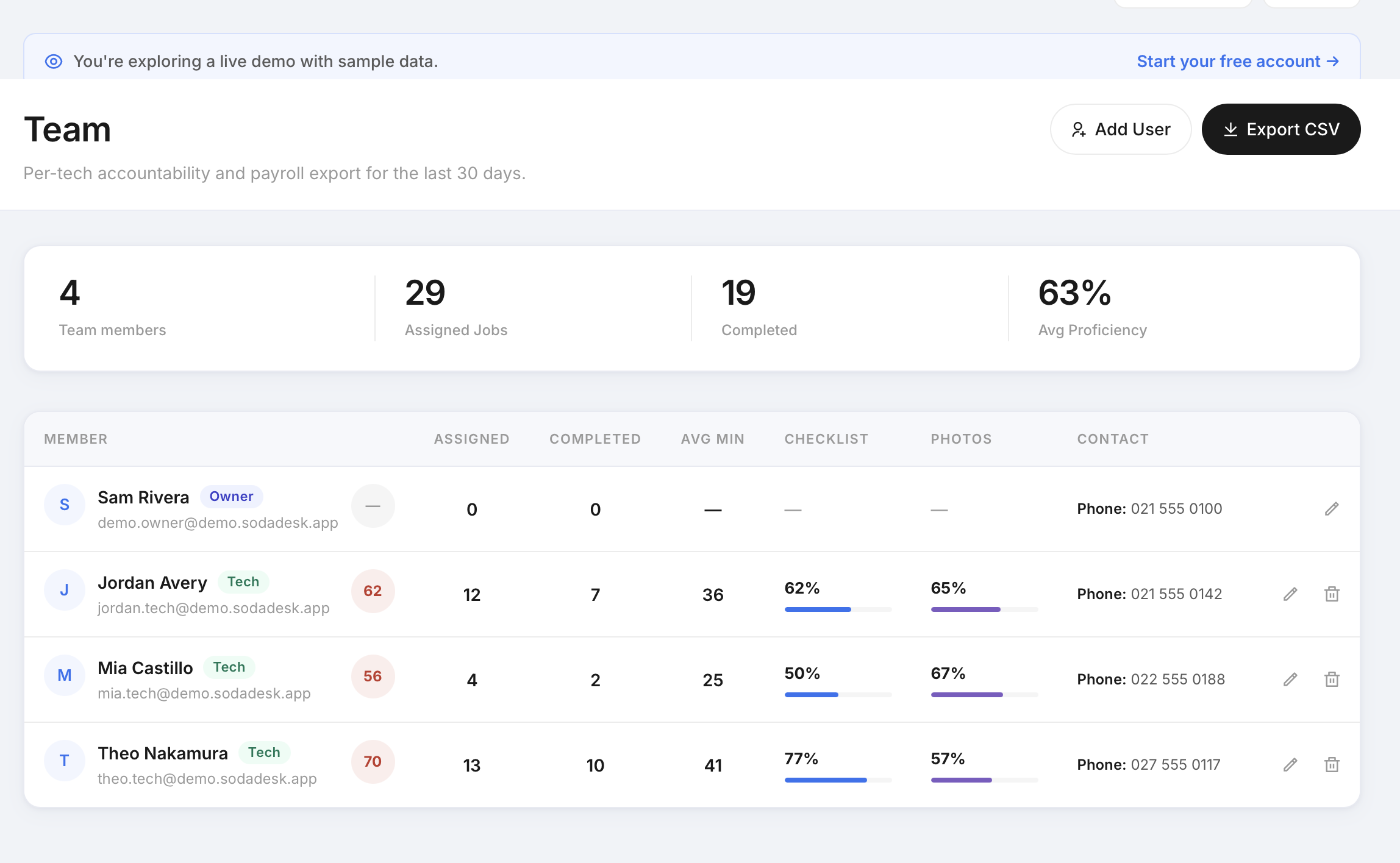Screen dimensions: 1400x863
Task: Delete Theo Nakamura with the trash icon
Action: [1332, 765]
